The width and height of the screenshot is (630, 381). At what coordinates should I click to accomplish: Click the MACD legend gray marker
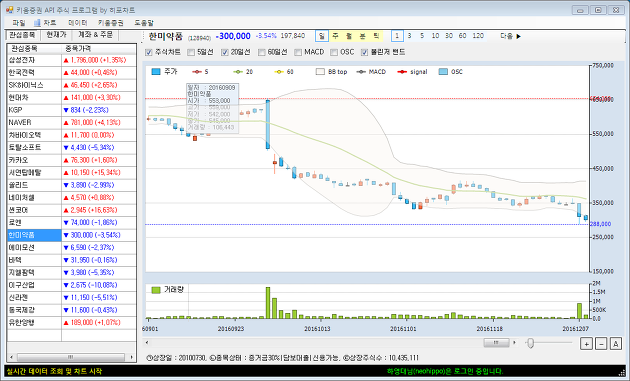click(x=361, y=72)
